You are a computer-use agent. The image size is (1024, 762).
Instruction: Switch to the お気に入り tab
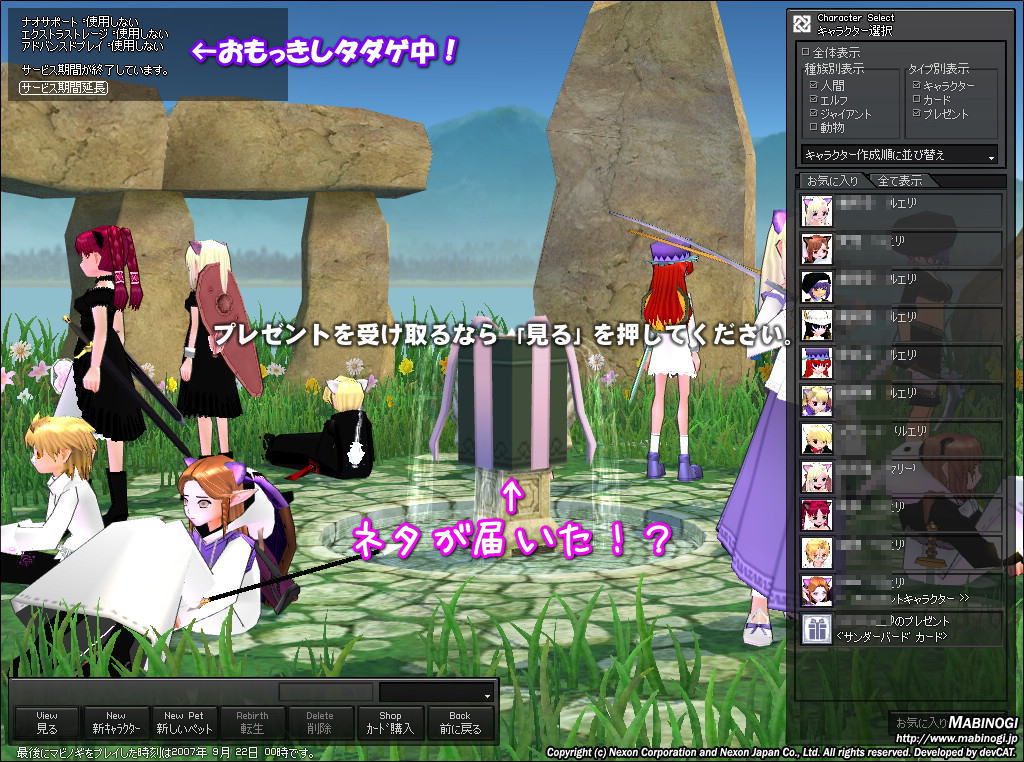[832, 180]
